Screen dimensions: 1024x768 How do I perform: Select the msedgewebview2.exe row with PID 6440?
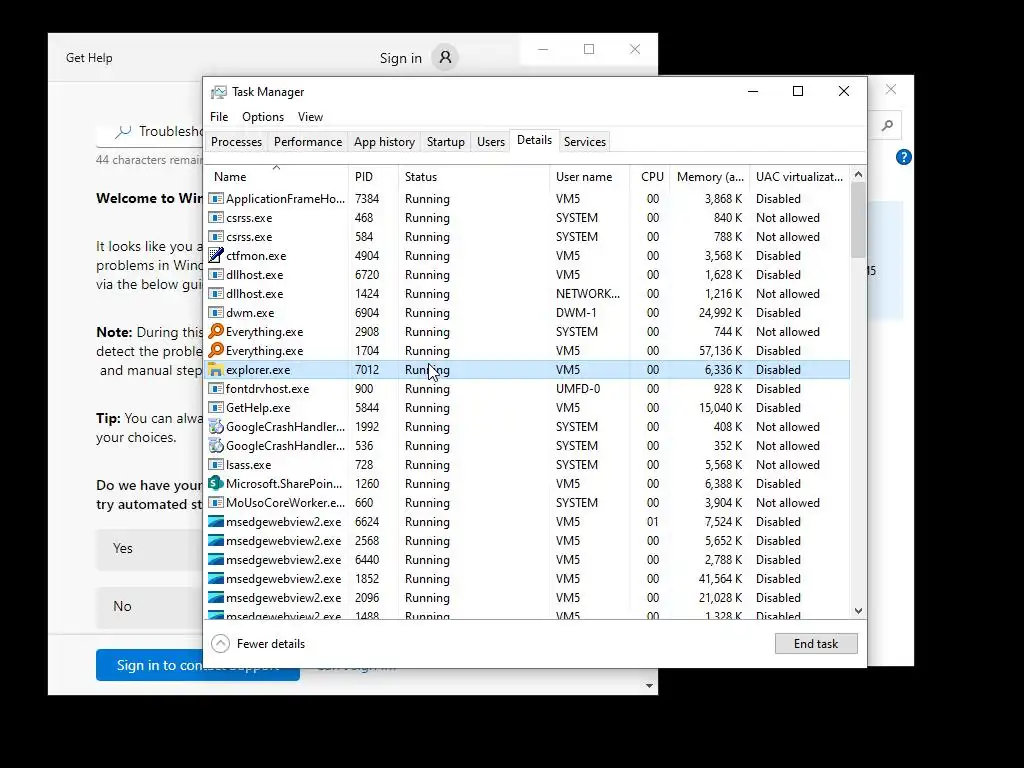(x=528, y=559)
